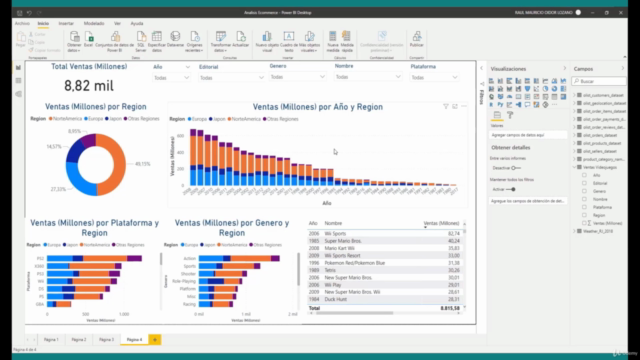Image resolution: width=640 pixels, height=360 pixels.
Task: Open the Archivo menu
Action: coord(22,24)
